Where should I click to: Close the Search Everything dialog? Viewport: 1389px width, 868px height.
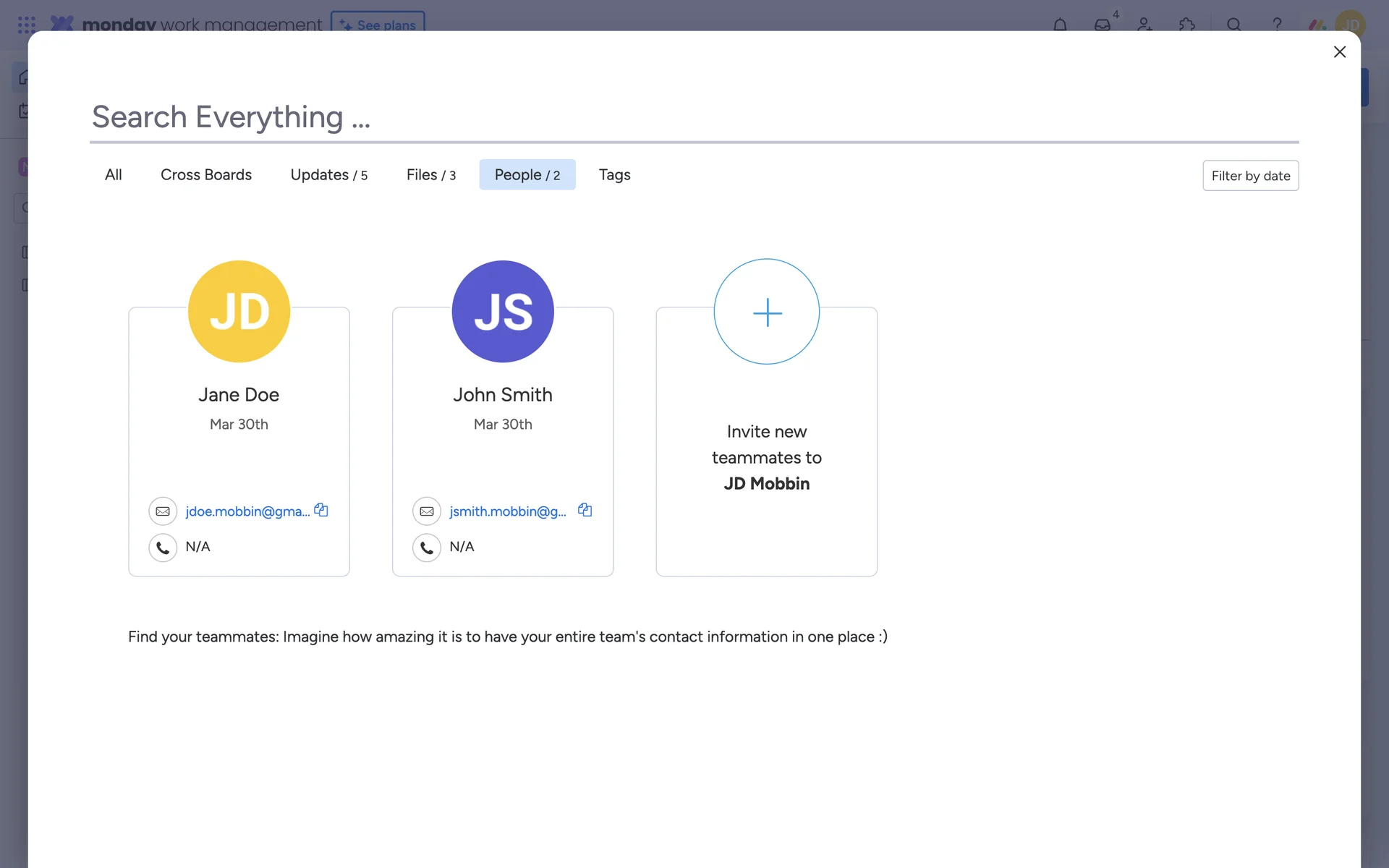click(1339, 52)
